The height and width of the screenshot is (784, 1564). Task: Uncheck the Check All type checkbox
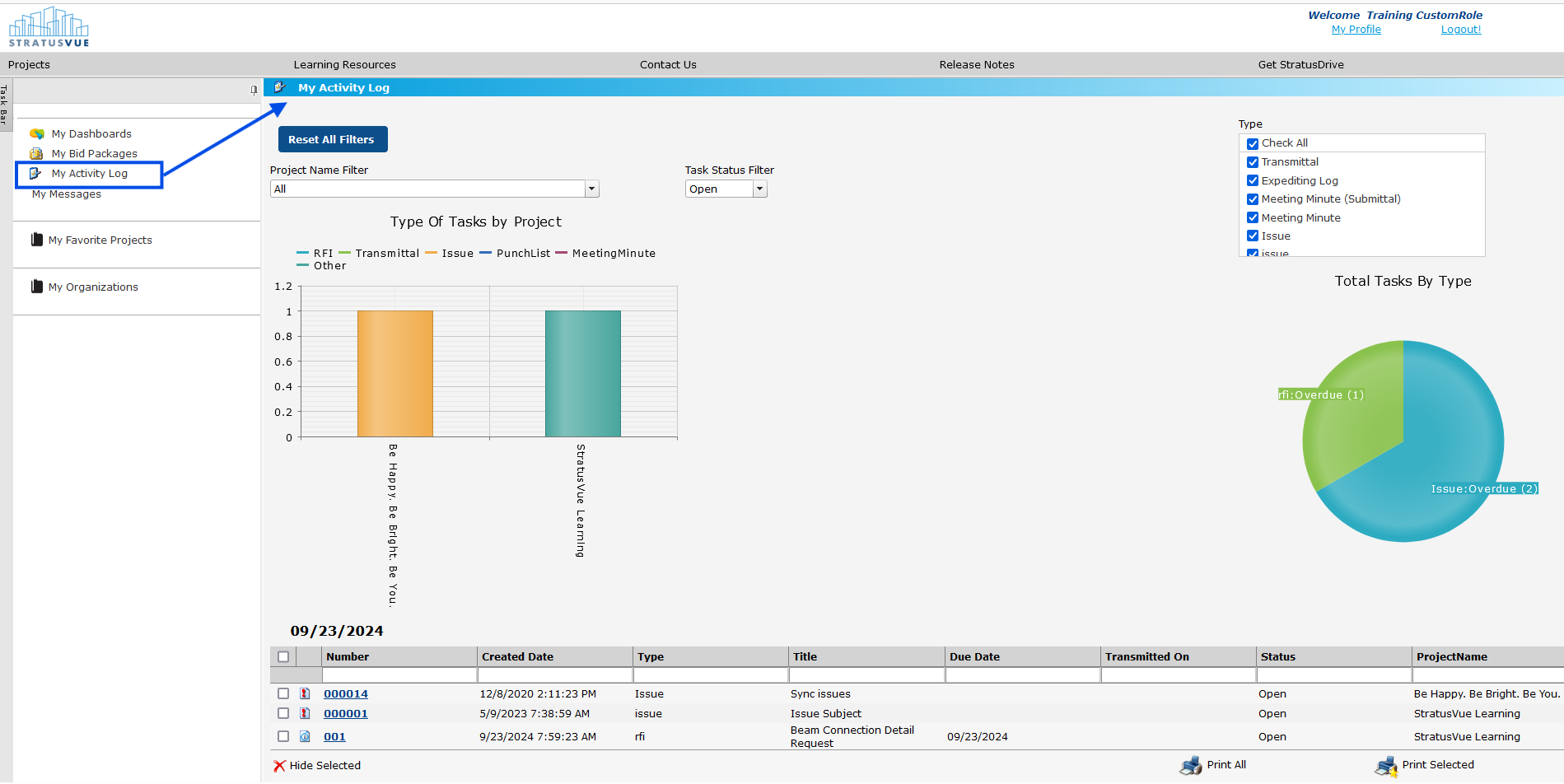coord(1253,143)
